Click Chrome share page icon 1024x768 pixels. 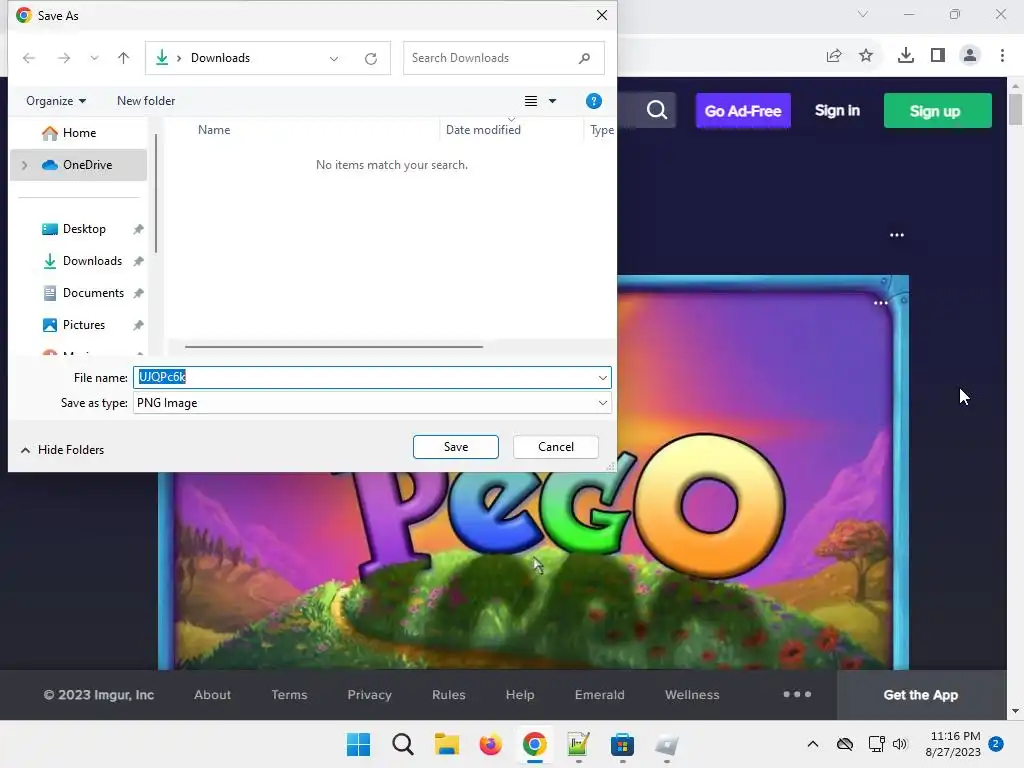834,56
